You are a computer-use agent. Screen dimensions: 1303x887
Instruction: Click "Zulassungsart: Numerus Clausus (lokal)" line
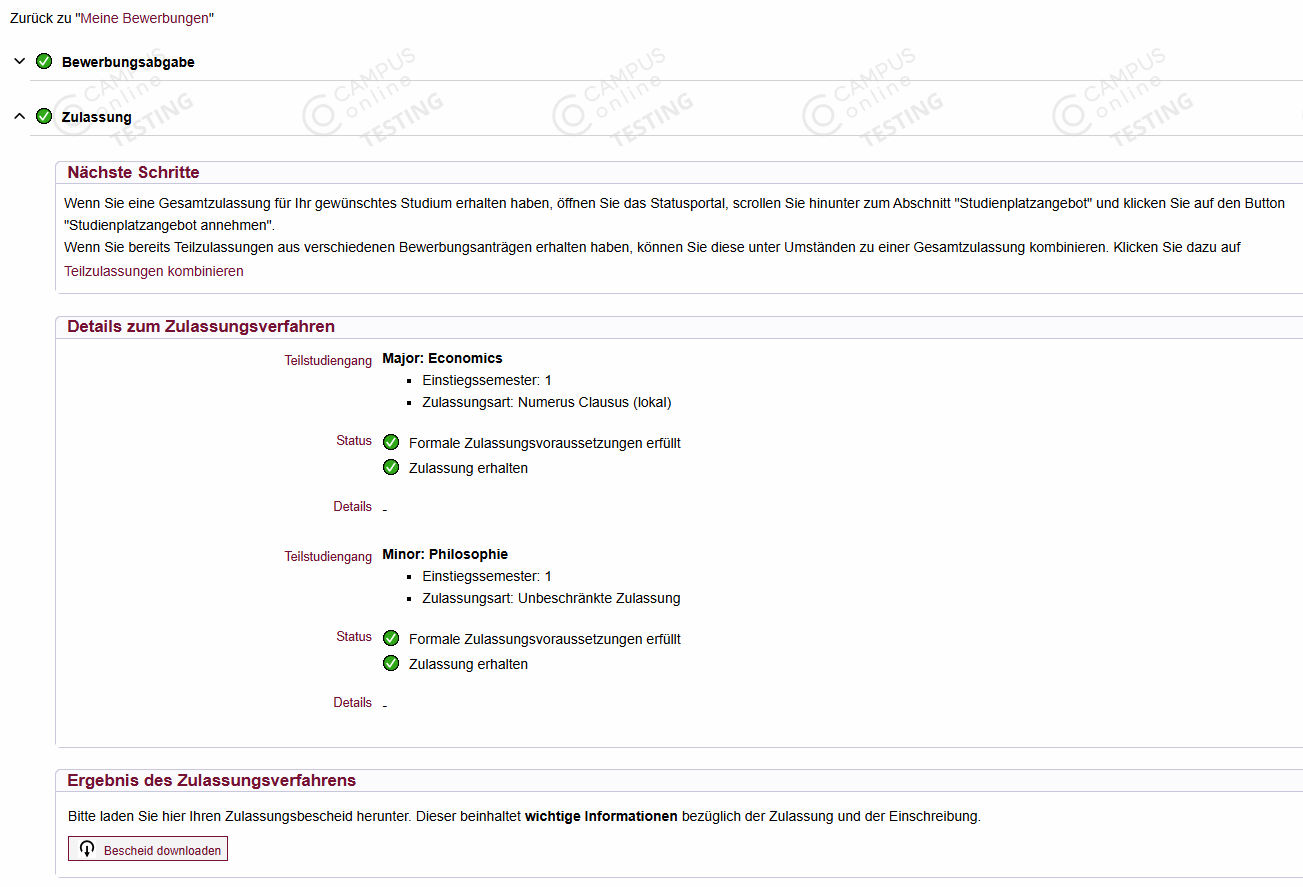pyautogui.click(x=547, y=402)
